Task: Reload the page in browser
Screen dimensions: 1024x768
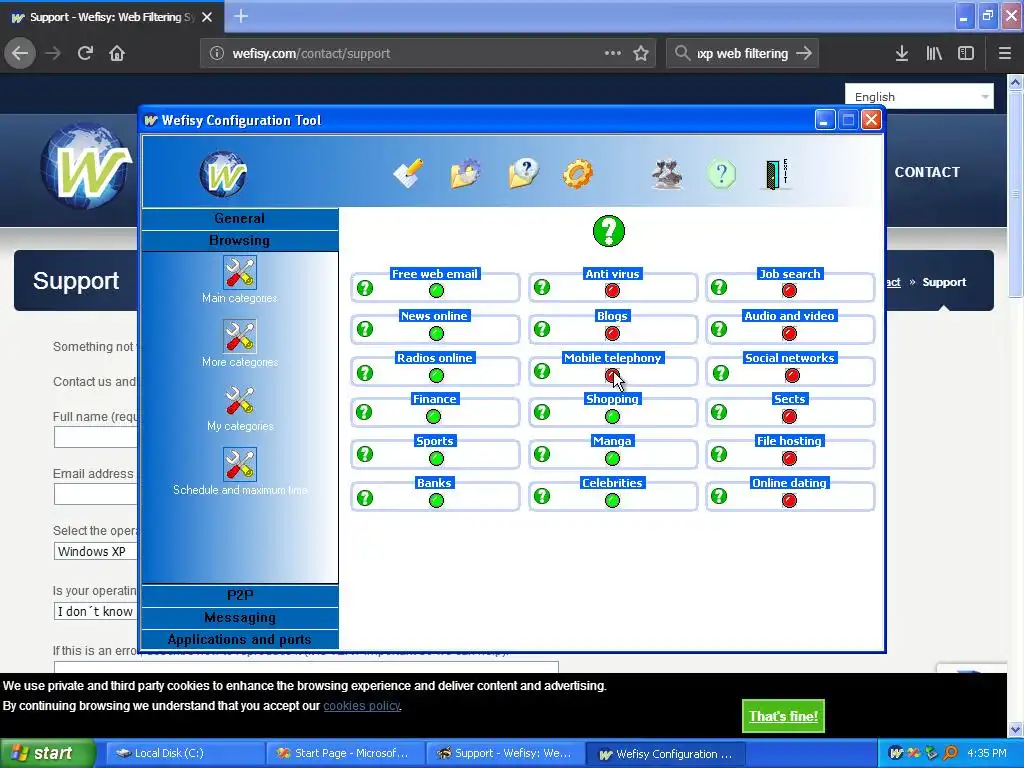Action: (x=85, y=53)
